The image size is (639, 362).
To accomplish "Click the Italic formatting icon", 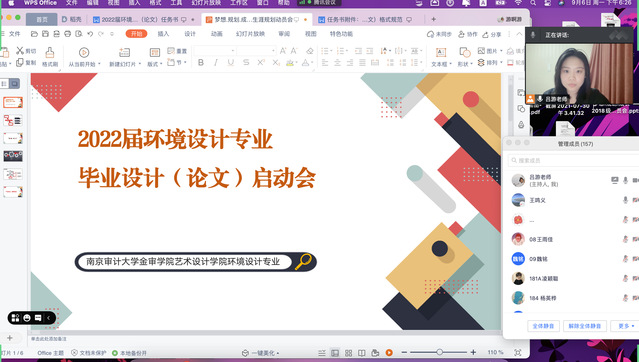I will point(216,62).
